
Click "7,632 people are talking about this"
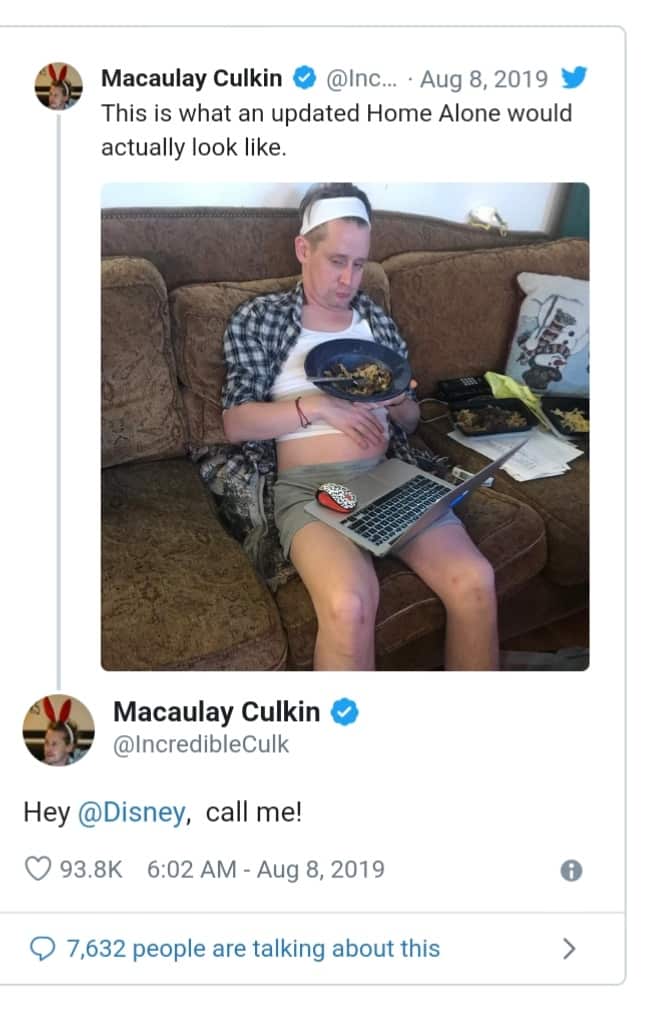(253, 948)
